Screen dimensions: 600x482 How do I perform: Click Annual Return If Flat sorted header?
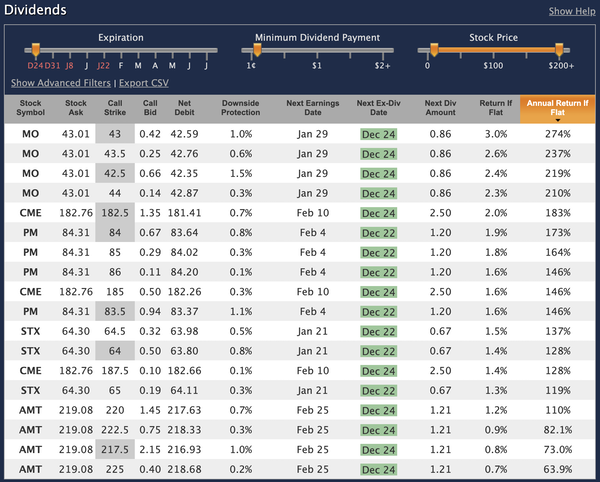(558, 109)
